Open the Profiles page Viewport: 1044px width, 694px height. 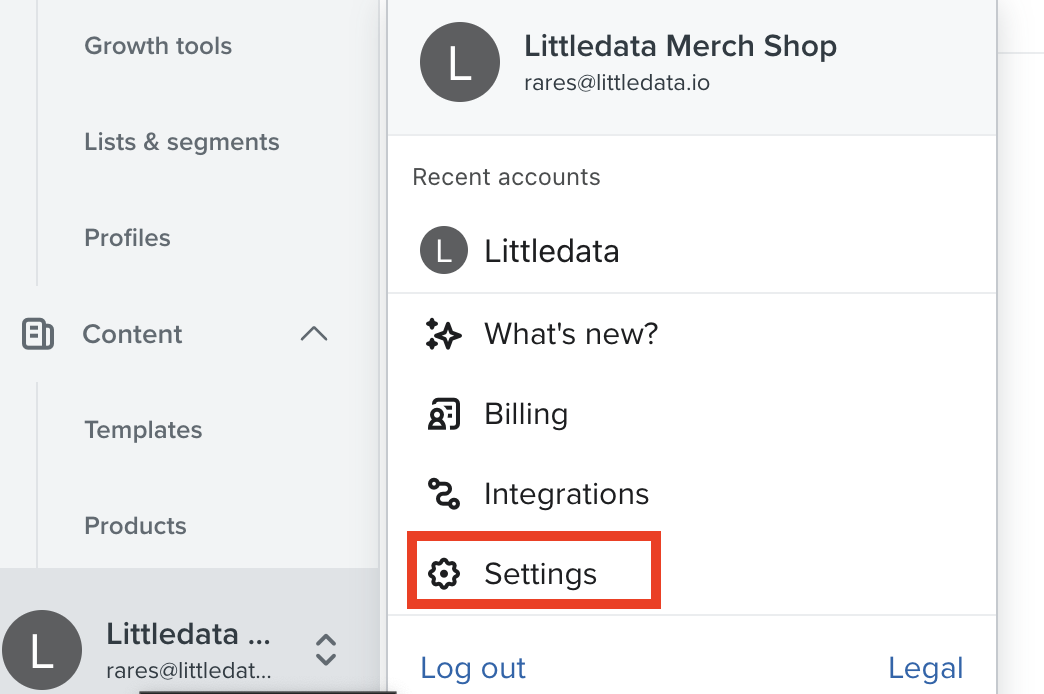(x=127, y=238)
